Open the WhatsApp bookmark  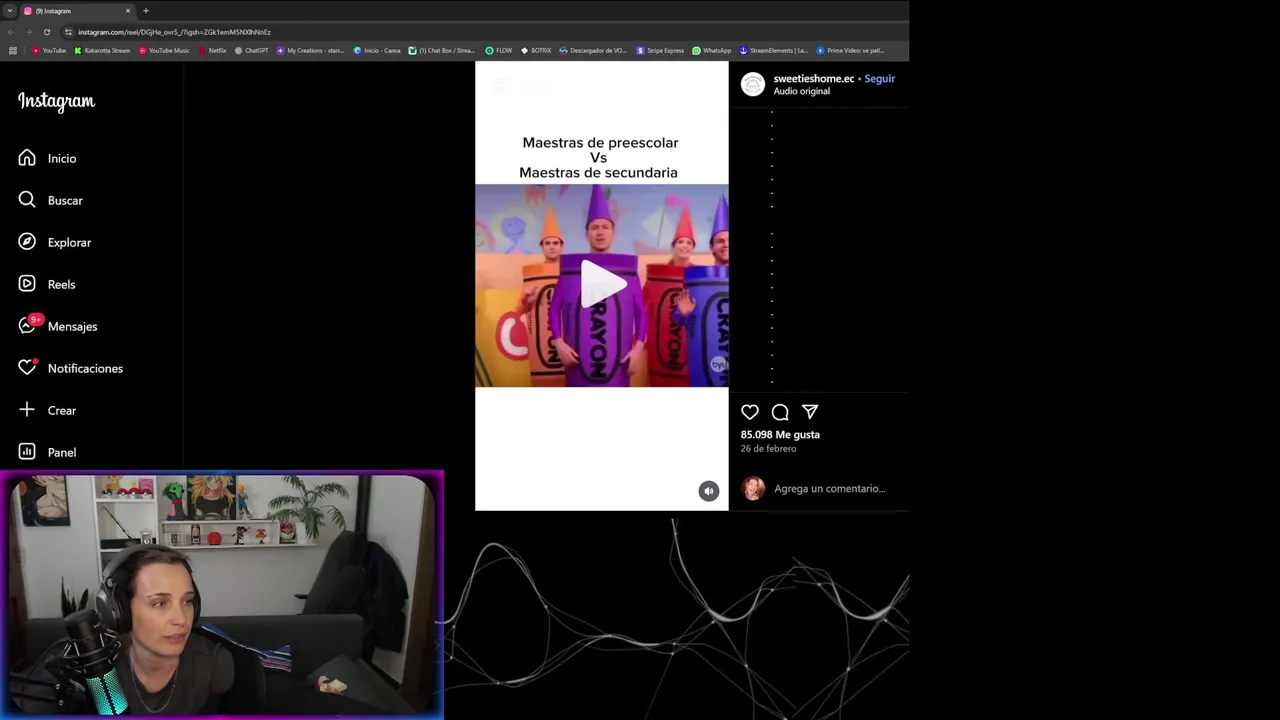(x=712, y=50)
